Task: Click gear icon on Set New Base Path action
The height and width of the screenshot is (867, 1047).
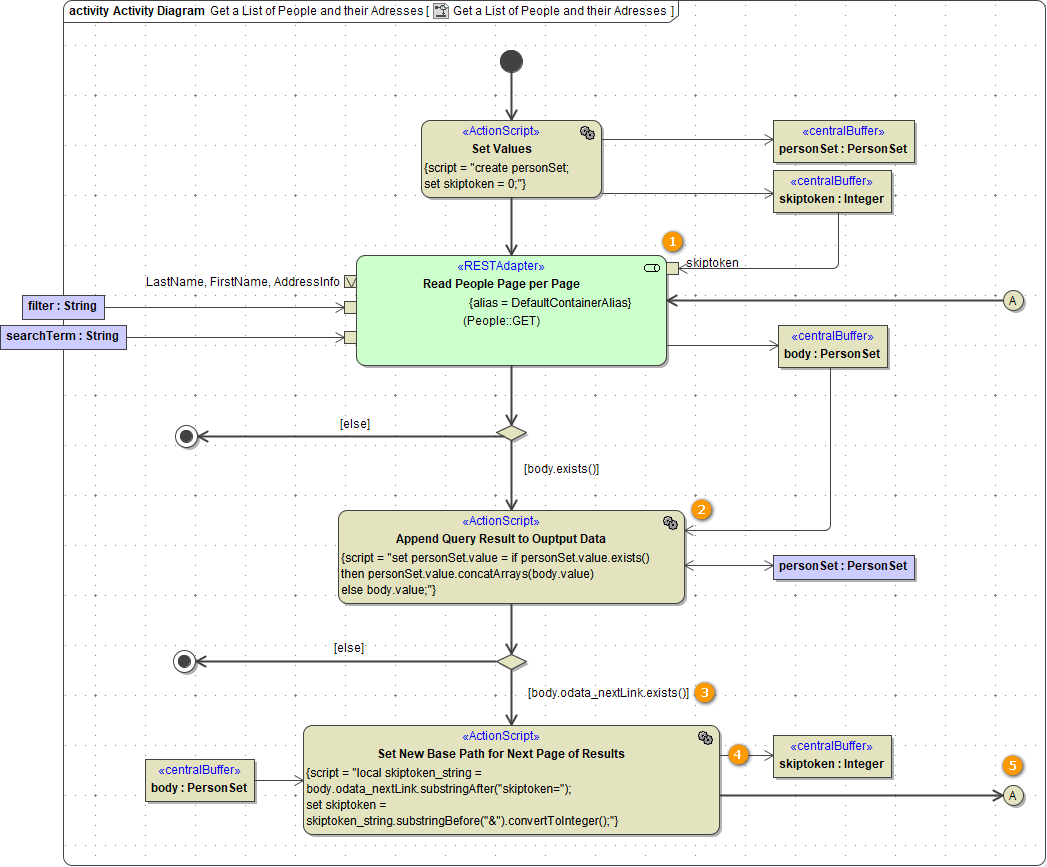Action: (705, 737)
